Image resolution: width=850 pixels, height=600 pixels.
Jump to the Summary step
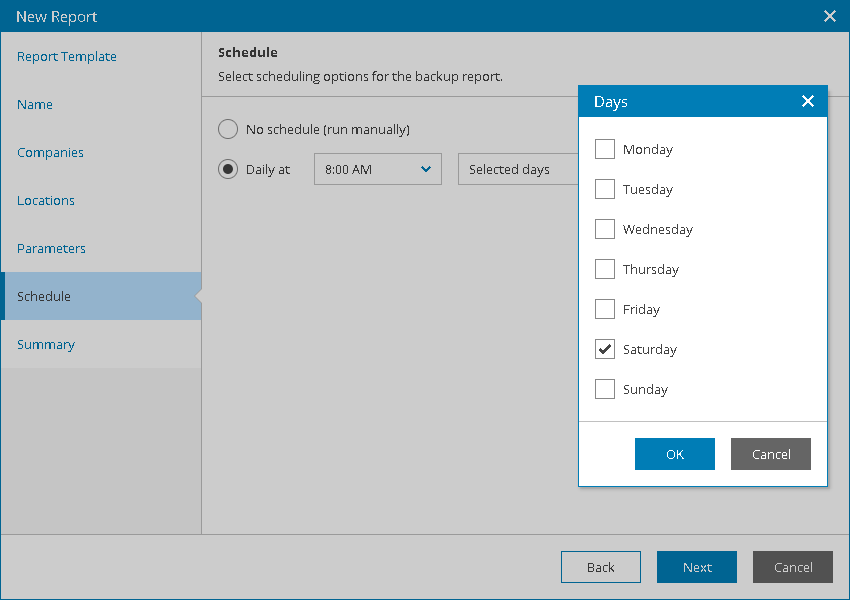tap(46, 344)
